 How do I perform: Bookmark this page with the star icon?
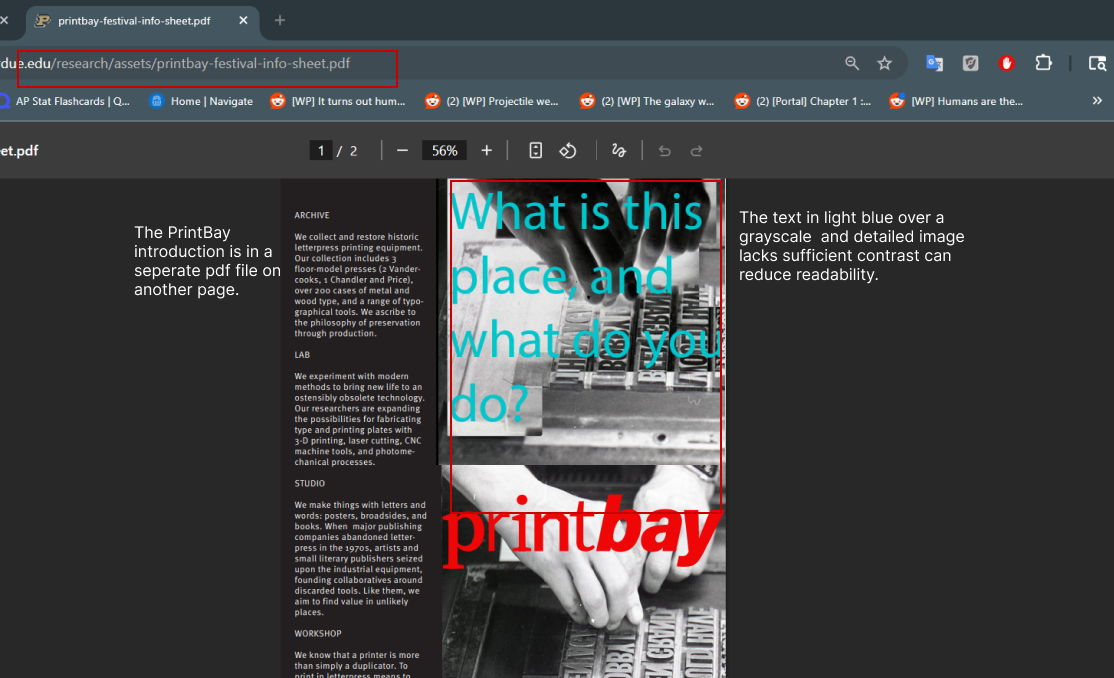(884, 62)
